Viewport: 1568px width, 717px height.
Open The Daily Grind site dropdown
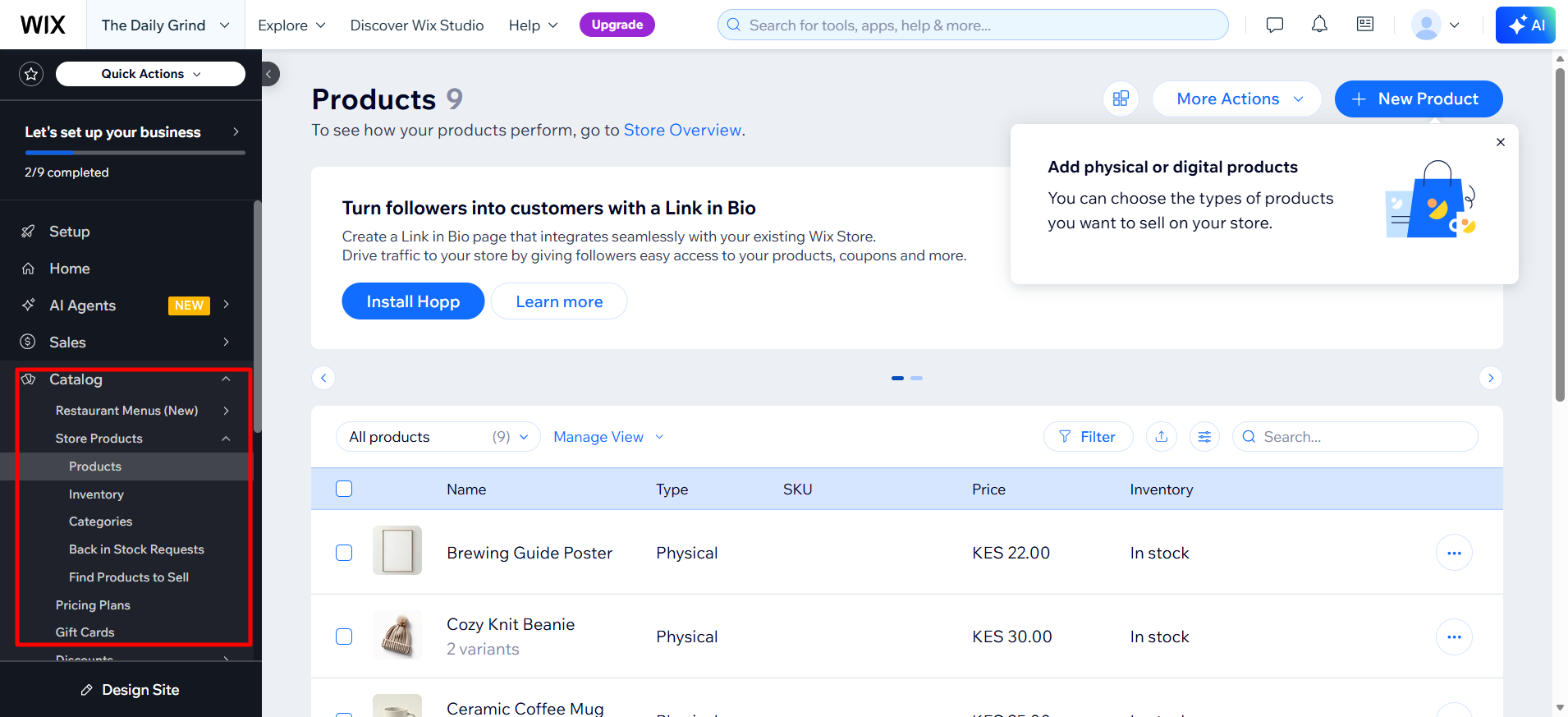(166, 25)
